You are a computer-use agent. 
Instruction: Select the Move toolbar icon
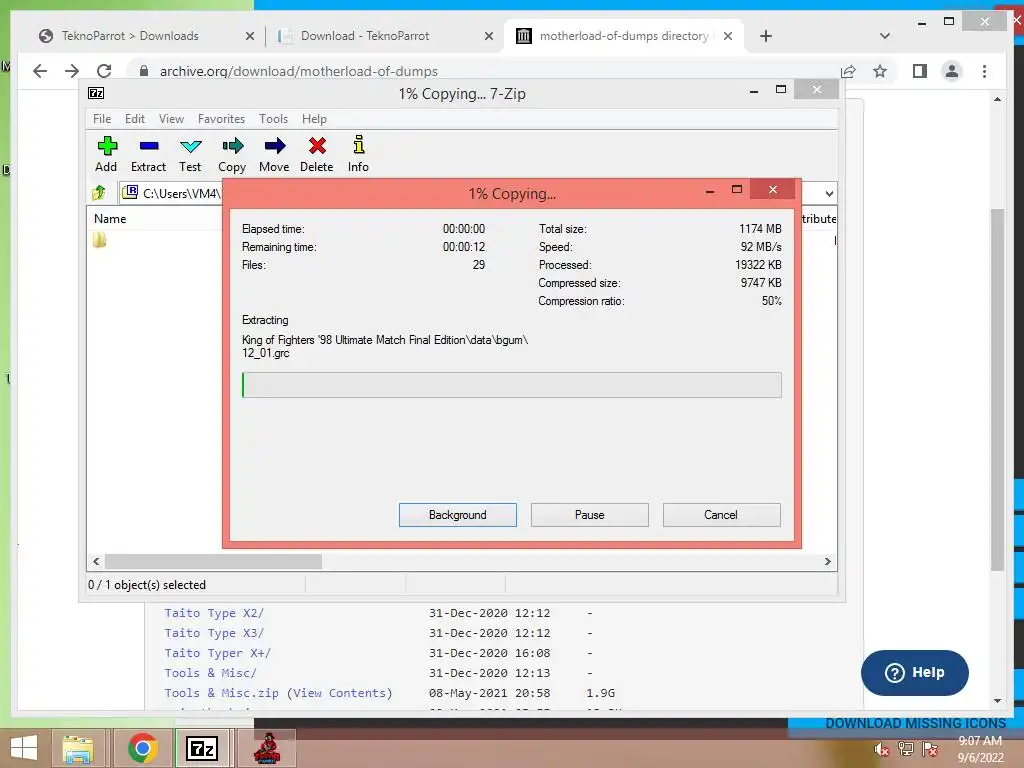point(274,146)
